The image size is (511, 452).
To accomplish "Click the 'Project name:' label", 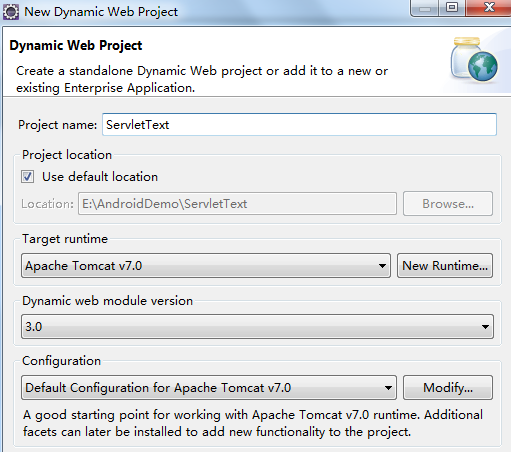I will pyautogui.click(x=57, y=125).
